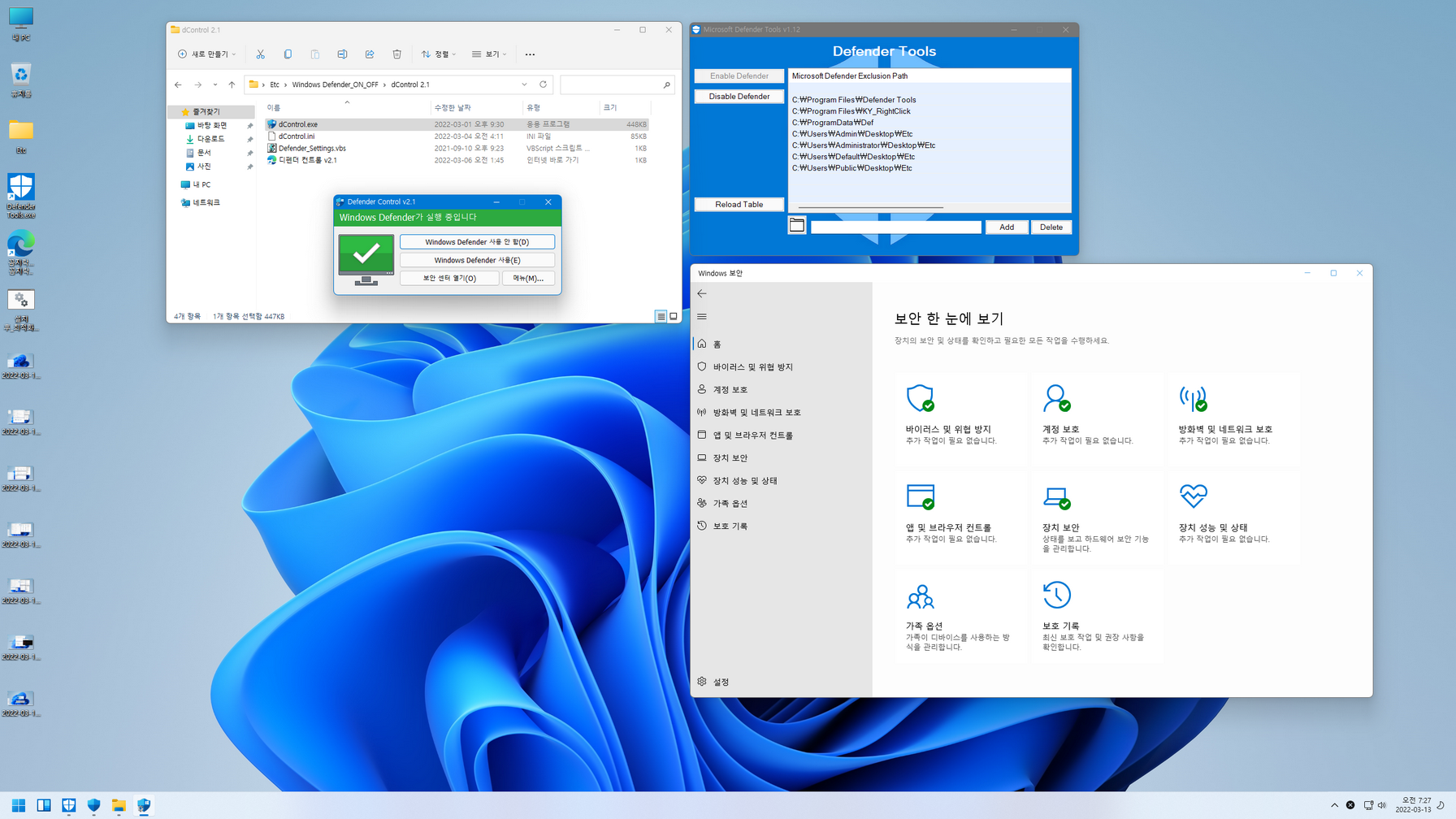Click Disable Defender button

point(739,96)
